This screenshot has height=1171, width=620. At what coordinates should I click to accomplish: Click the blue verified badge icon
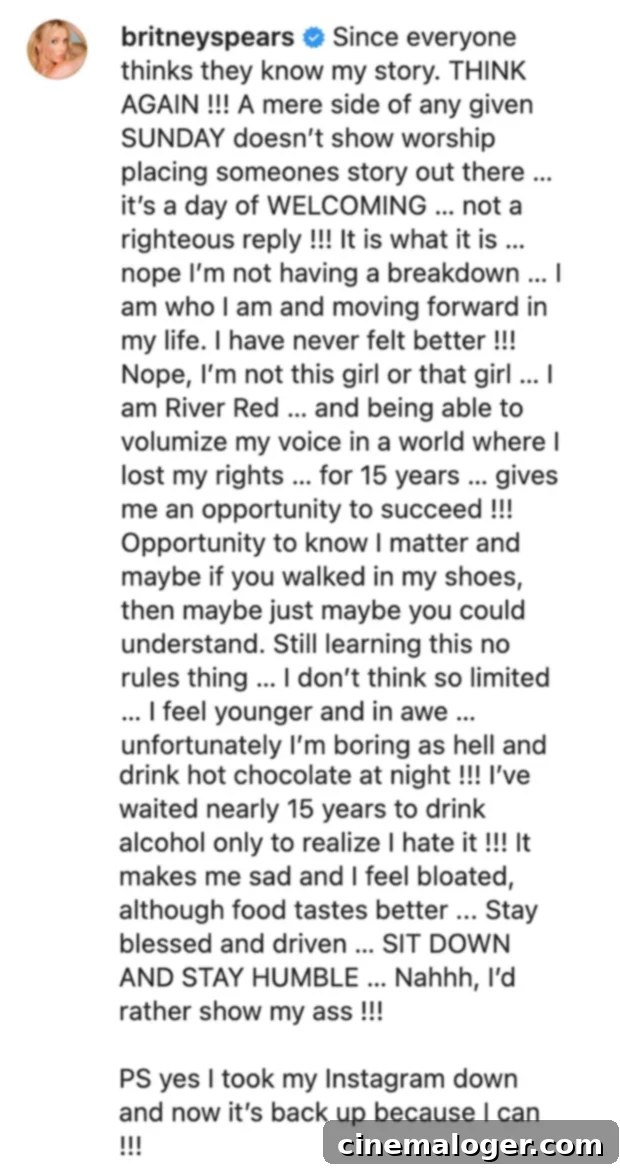click(312, 38)
